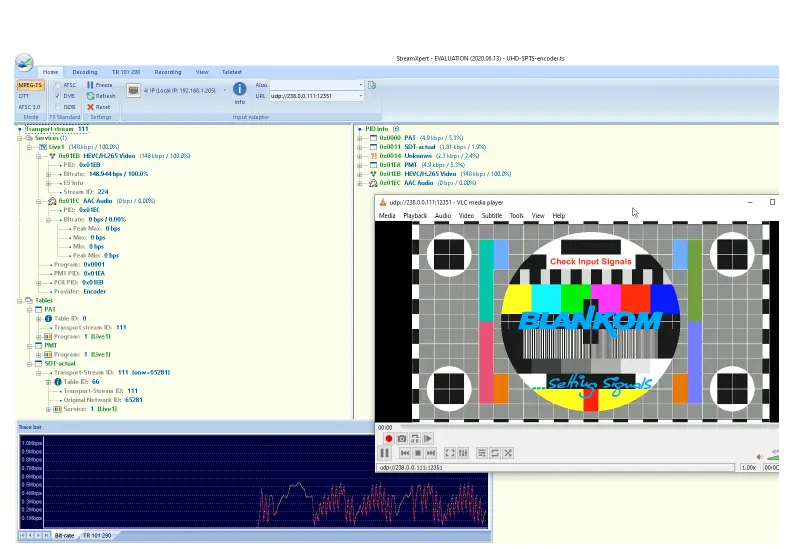Open the URL dropdown list
The height and width of the screenshot is (549, 804).
coord(360,96)
